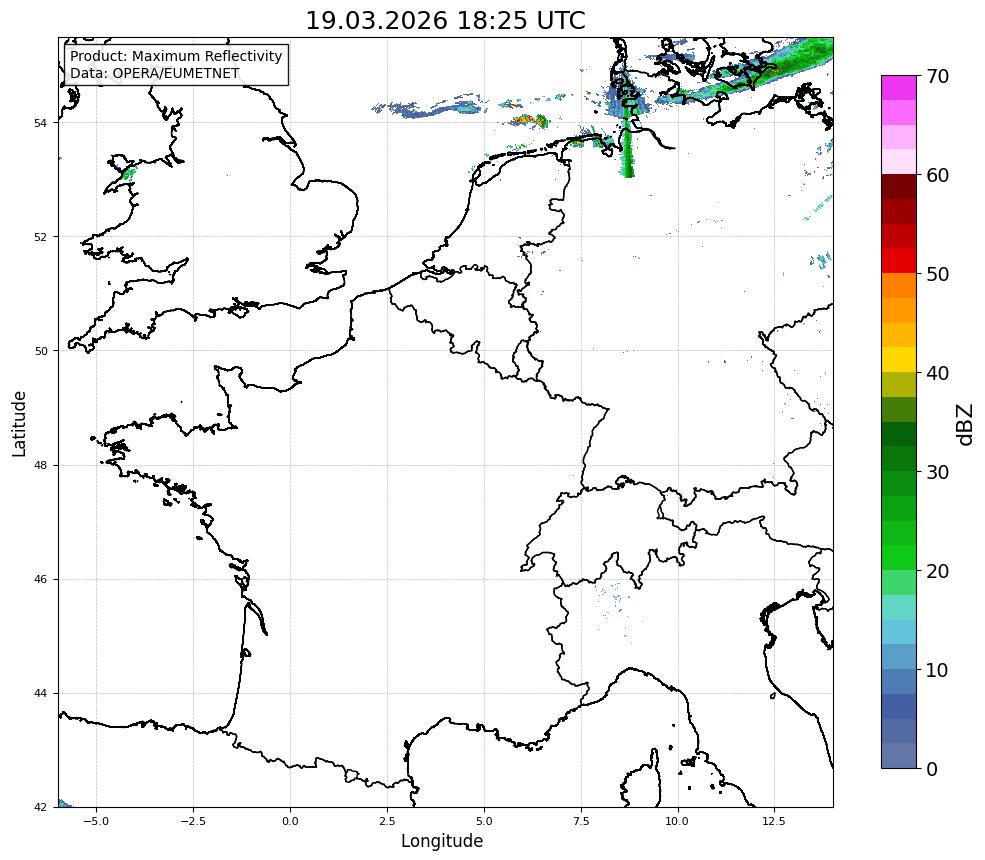The height and width of the screenshot is (860, 985).
Task: Click latitude tick label 44
Action: [40, 694]
